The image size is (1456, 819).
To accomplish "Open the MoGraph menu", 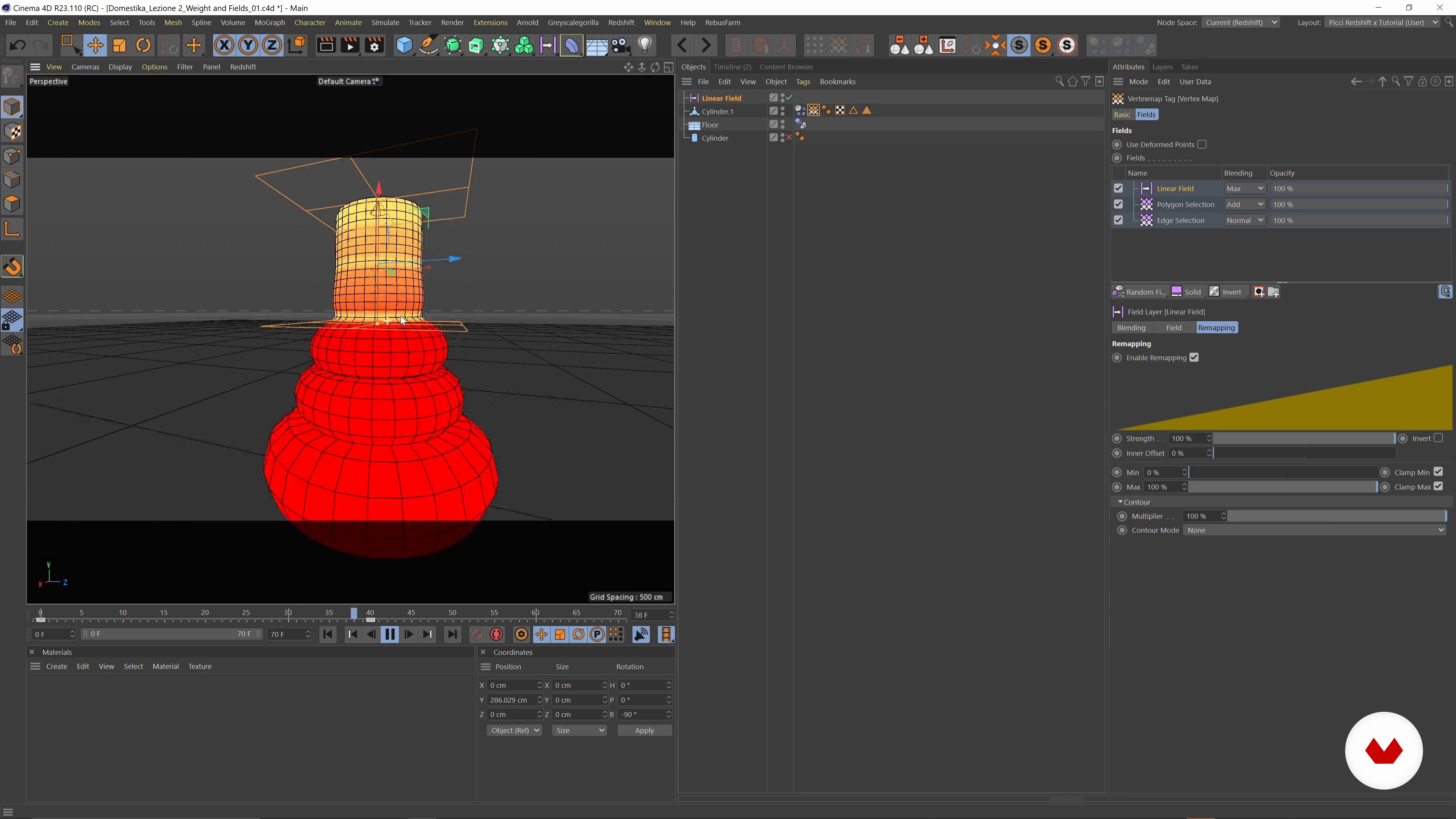I will pyautogui.click(x=270, y=23).
